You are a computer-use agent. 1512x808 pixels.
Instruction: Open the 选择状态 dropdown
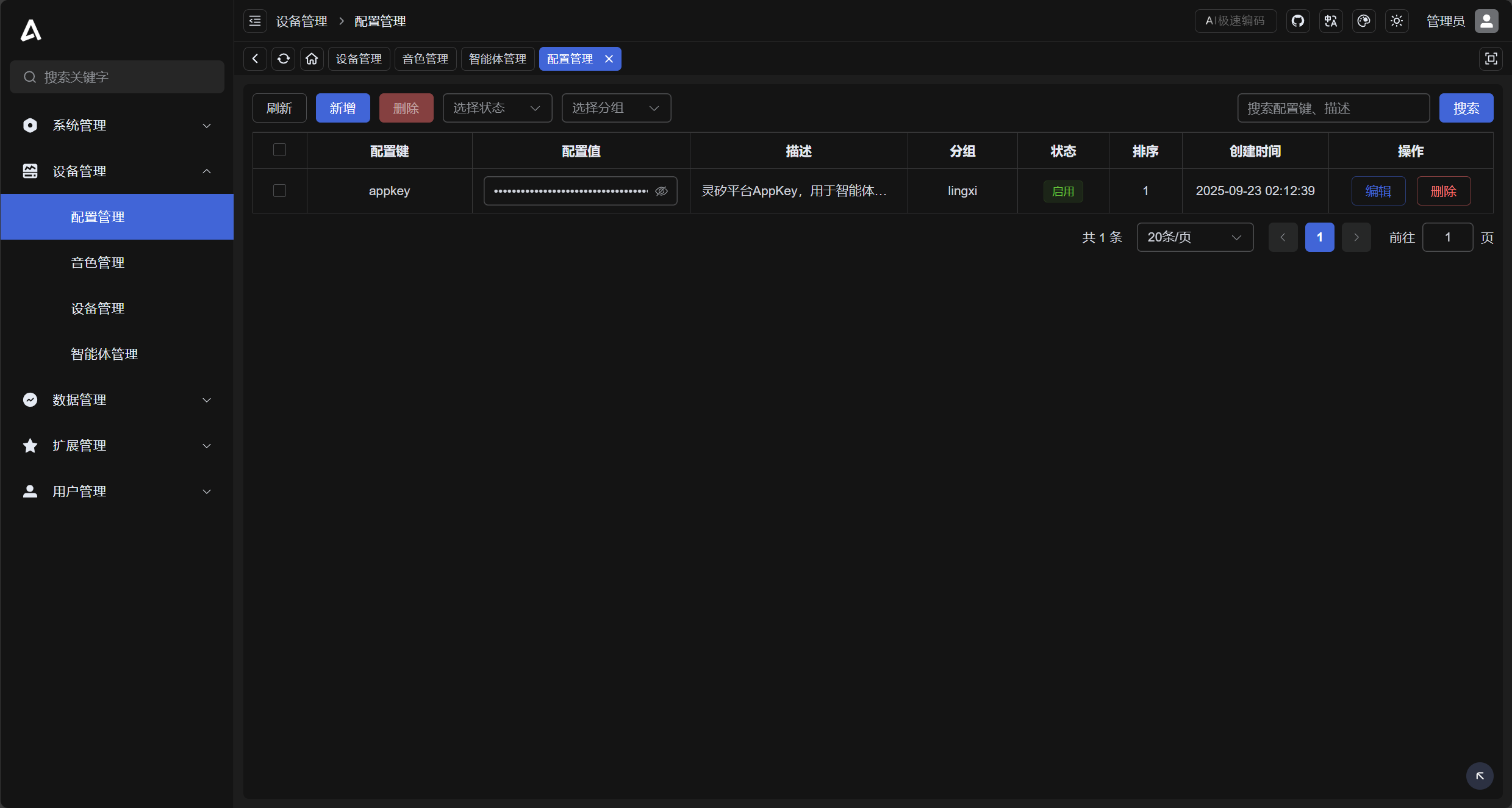coord(497,108)
